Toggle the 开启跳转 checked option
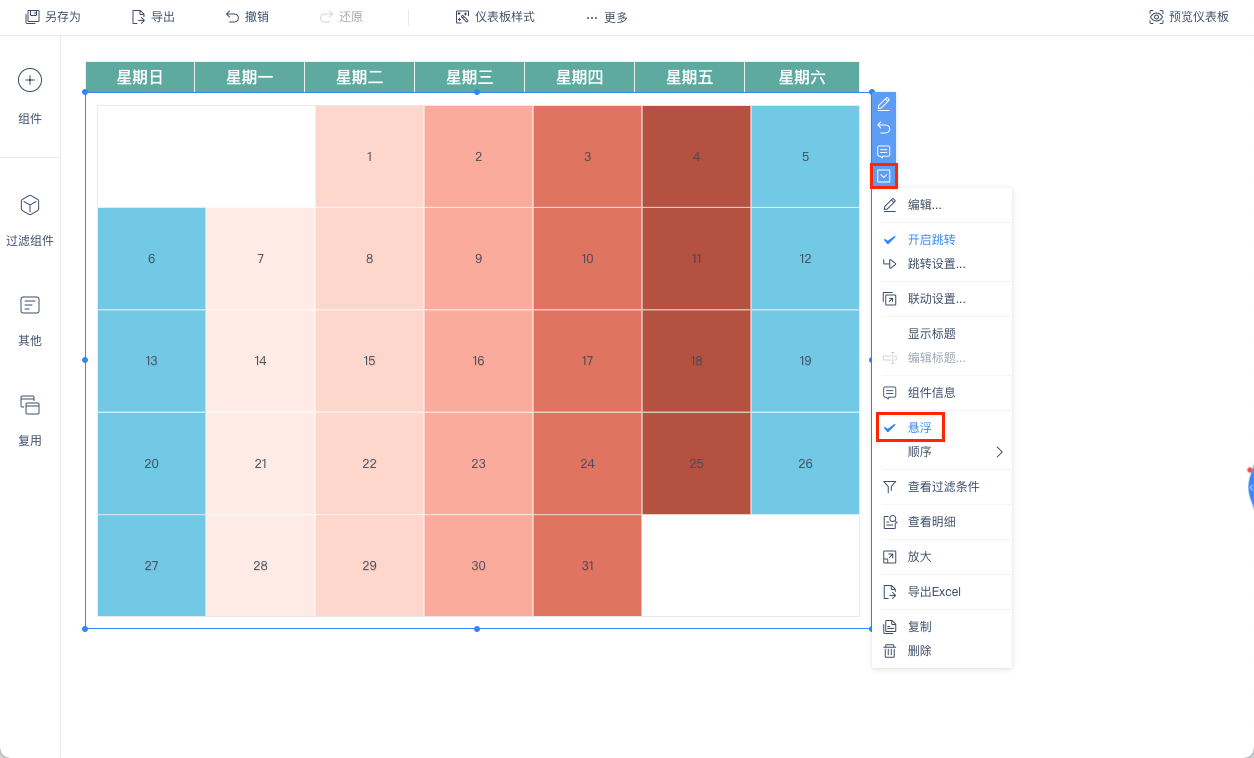The height and width of the screenshot is (758, 1254). pos(931,240)
